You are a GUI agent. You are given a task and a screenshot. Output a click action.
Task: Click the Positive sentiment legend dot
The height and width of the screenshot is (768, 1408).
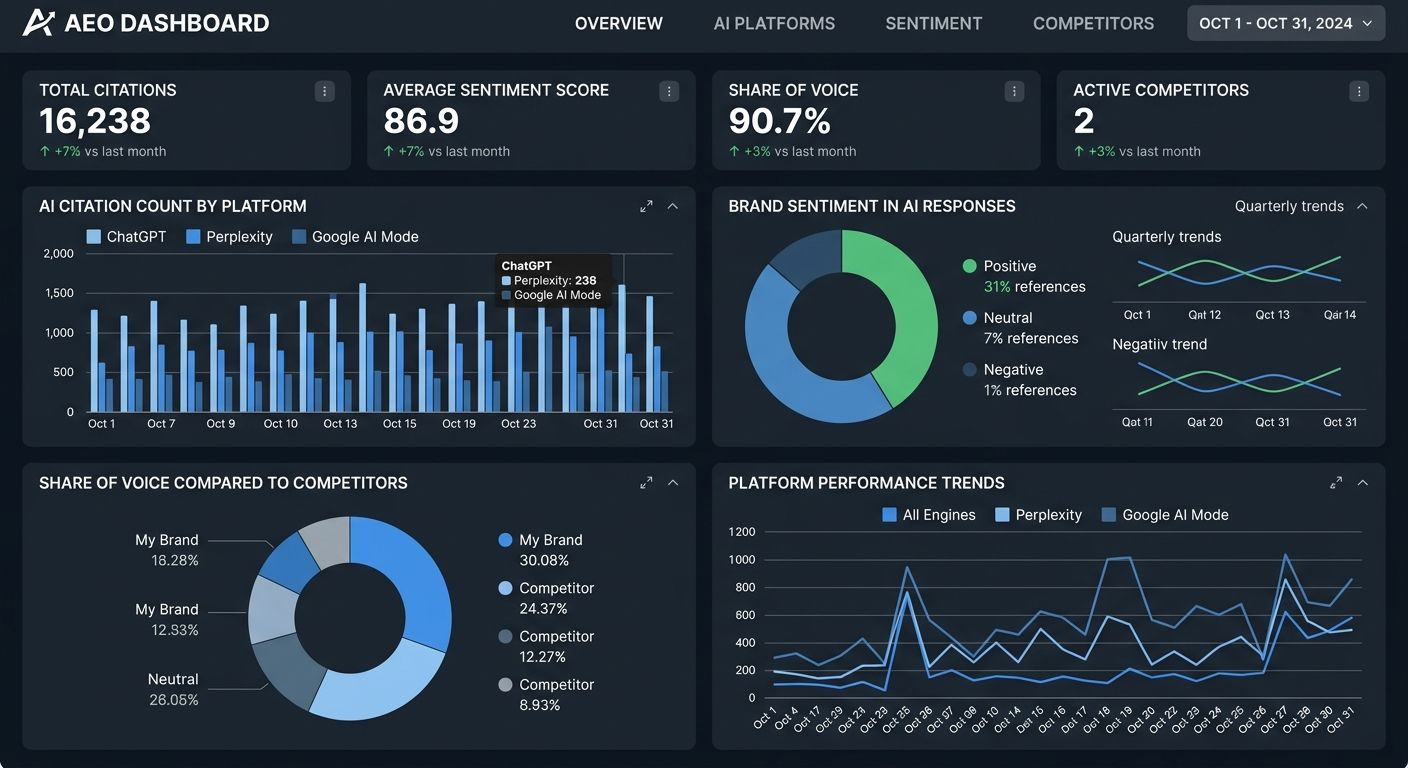969,266
